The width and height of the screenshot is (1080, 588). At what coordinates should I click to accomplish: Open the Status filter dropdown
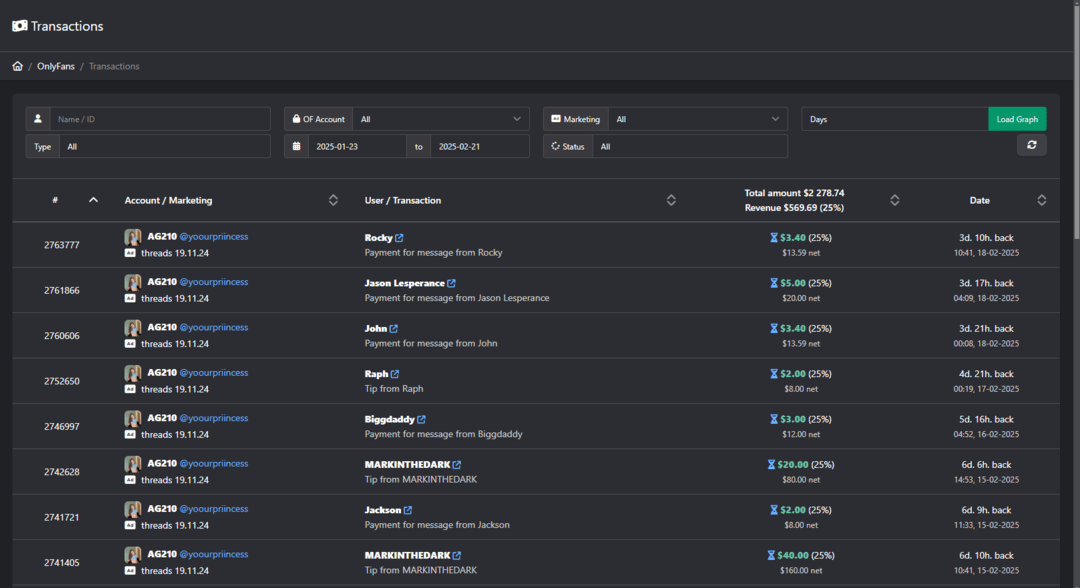(690, 146)
